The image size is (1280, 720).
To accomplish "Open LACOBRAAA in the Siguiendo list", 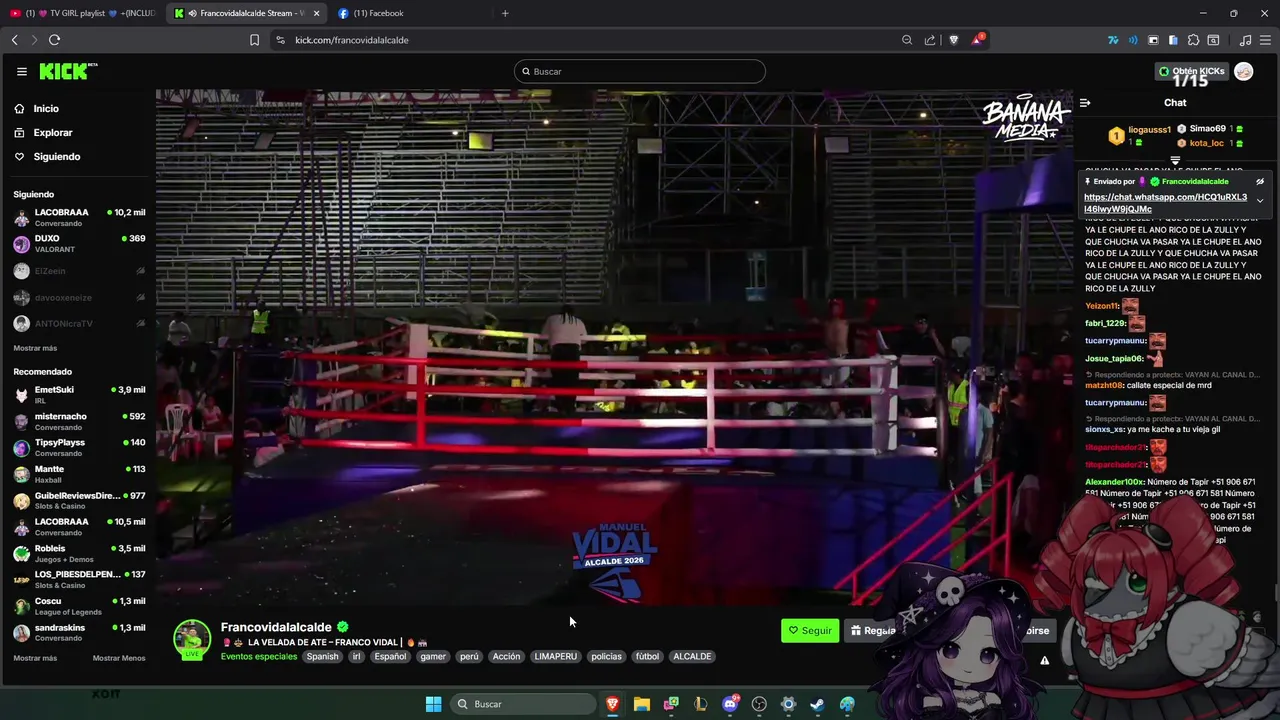I will click(x=79, y=217).
